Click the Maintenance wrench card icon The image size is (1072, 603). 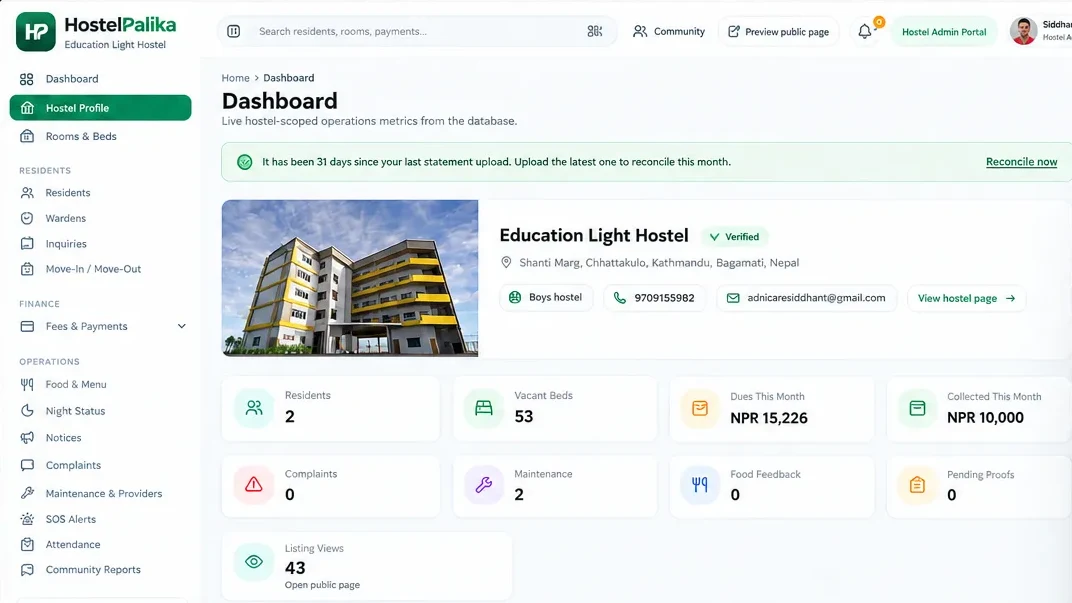click(x=483, y=485)
